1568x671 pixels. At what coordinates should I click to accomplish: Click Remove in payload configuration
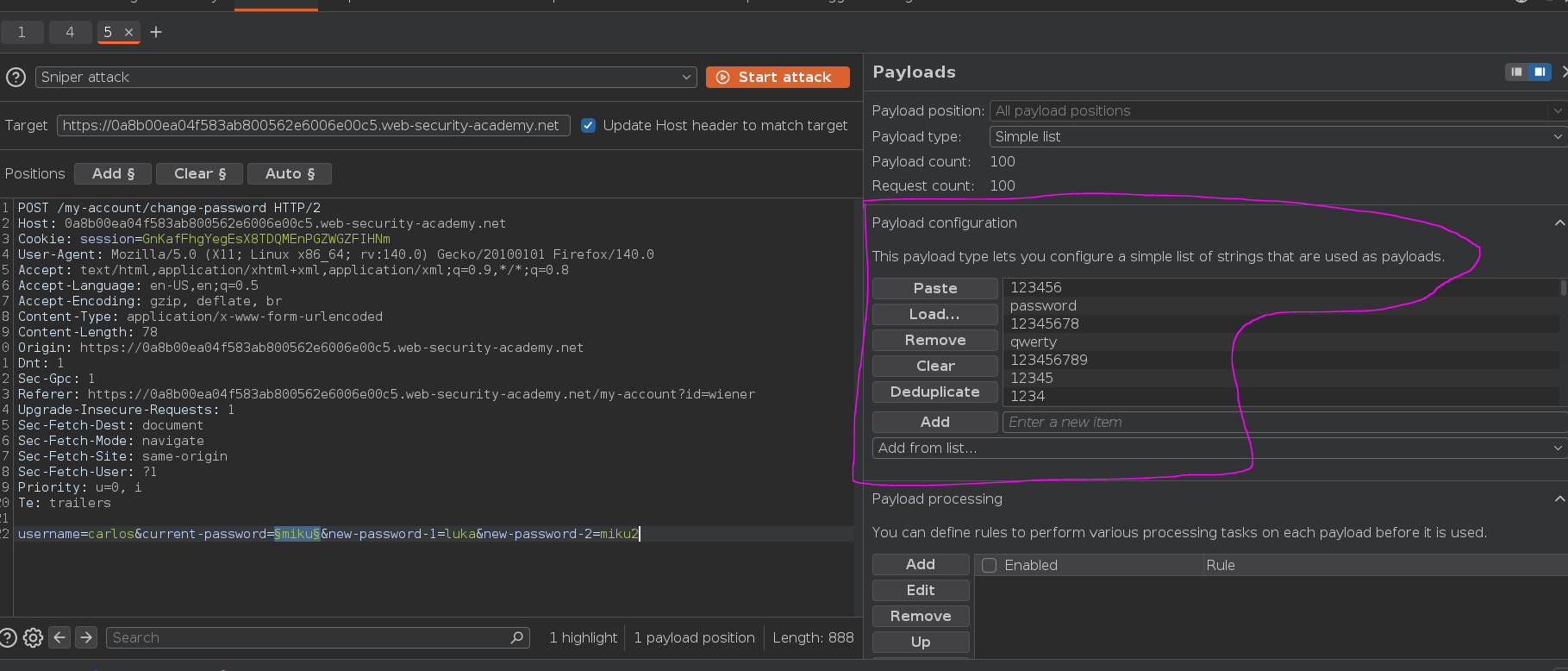pos(935,340)
